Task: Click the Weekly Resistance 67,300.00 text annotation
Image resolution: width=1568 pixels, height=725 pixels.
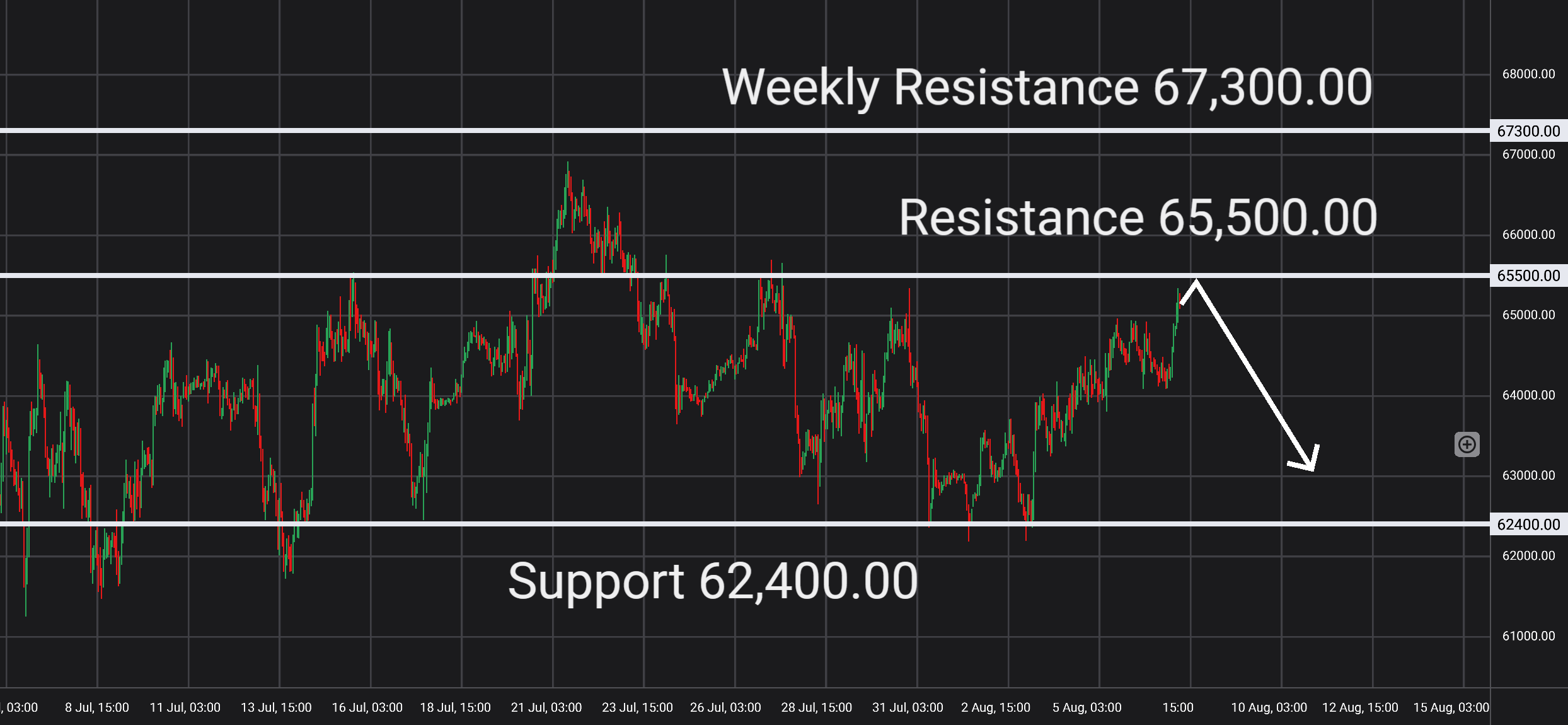Action: click(x=1047, y=88)
